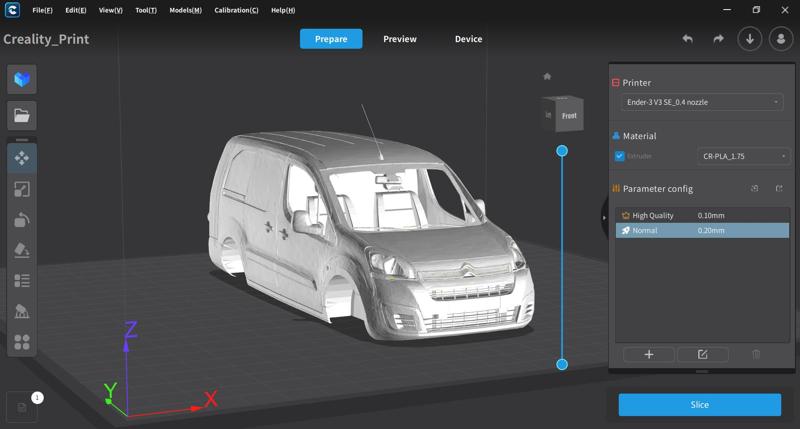Screen dimensions: 800x429
Task: Click the Creality Print logo icon
Action: [12, 10]
